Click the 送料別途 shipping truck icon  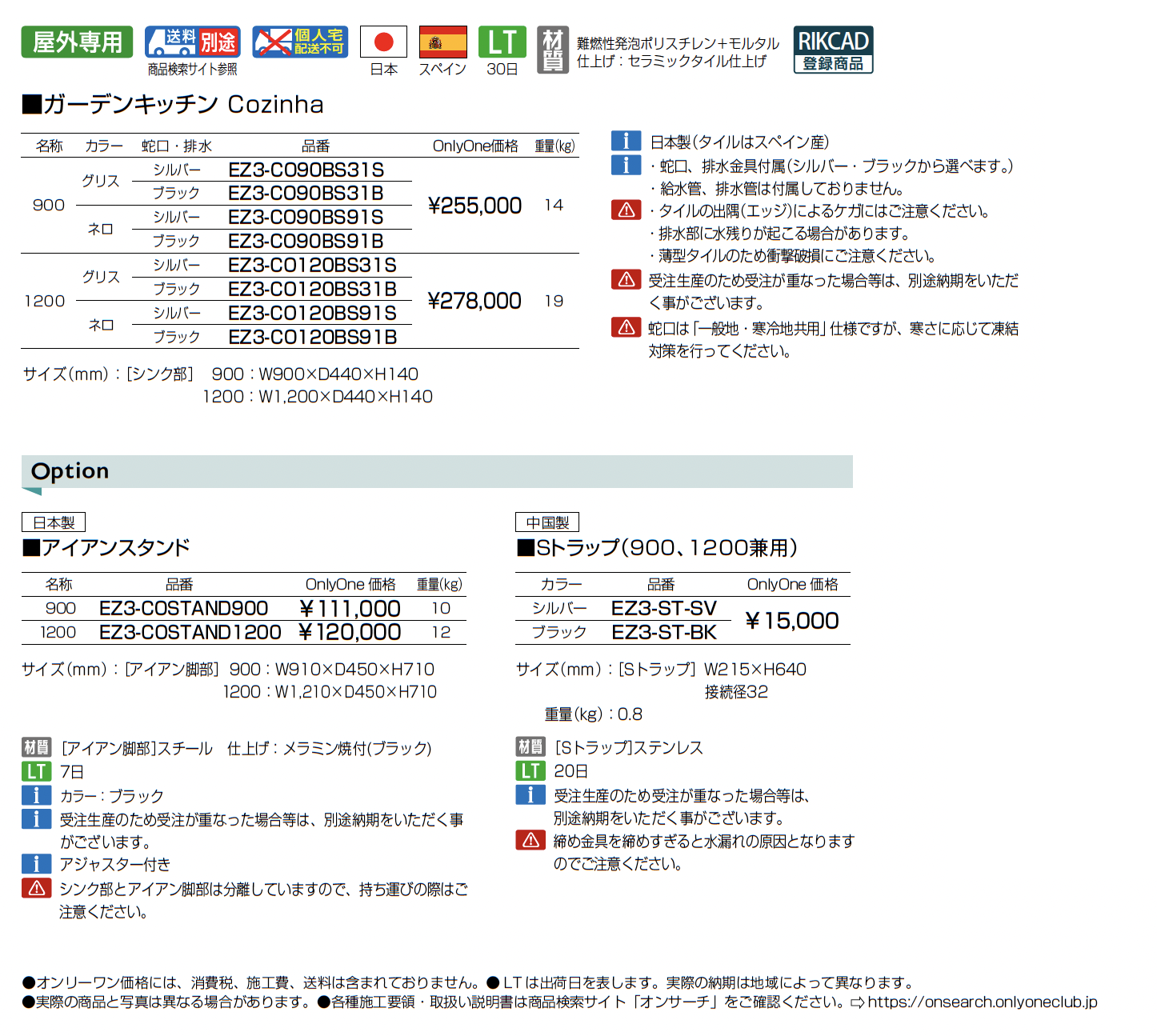pyautogui.click(x=192, y=42)
